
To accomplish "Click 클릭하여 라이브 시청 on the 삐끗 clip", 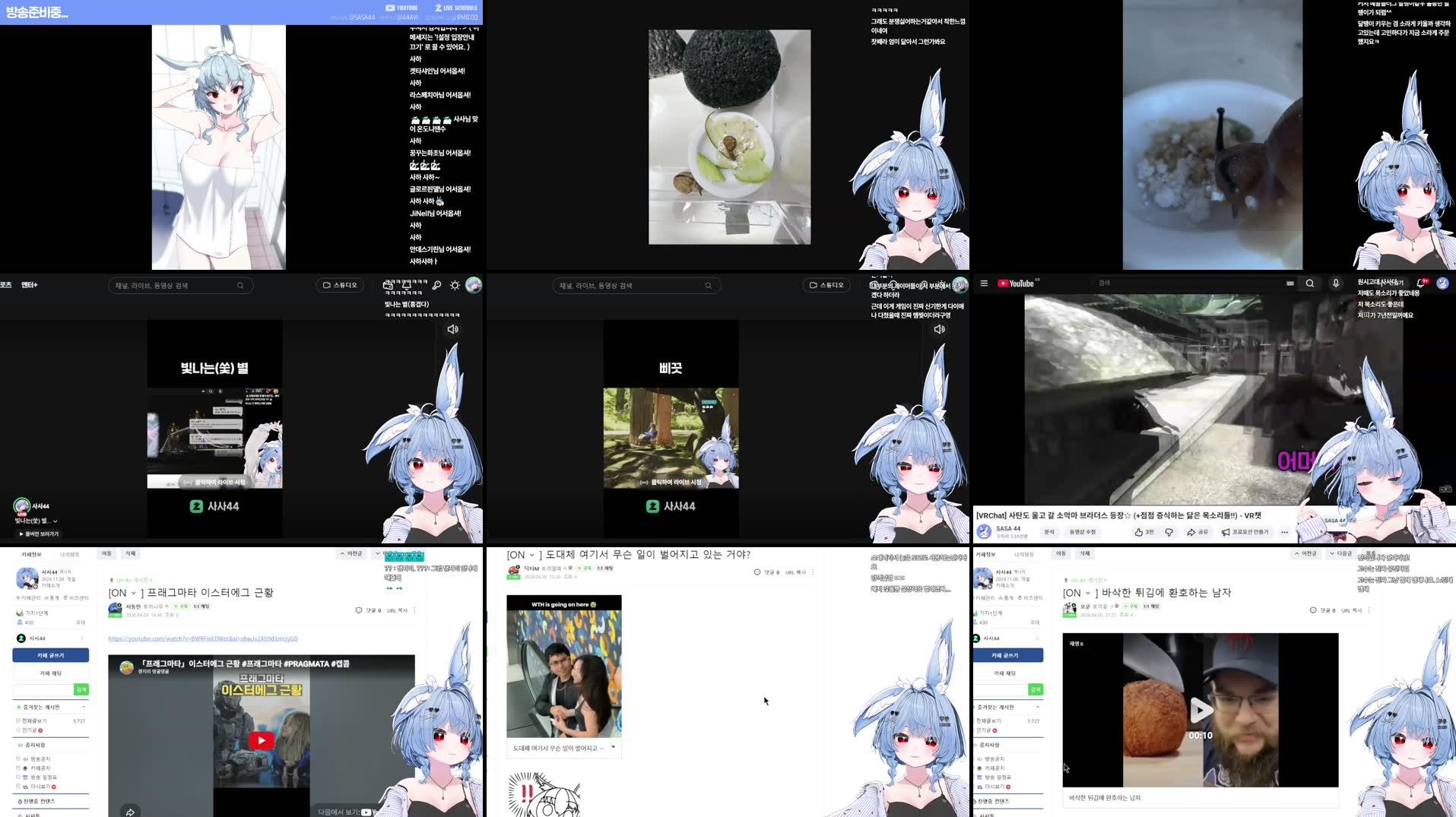I will coord(671,482).
